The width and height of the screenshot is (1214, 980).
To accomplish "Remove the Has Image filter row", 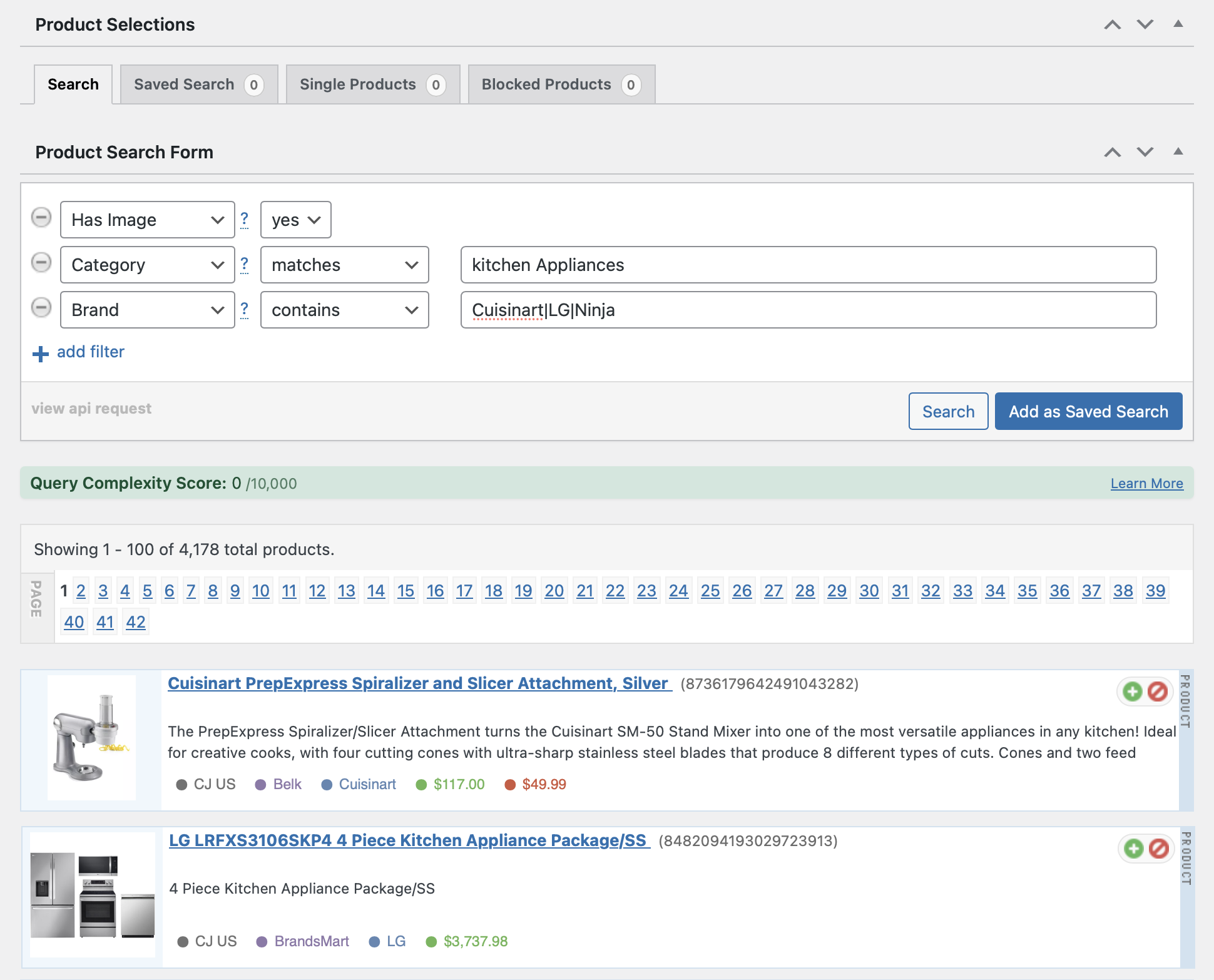I will point(41,218).
